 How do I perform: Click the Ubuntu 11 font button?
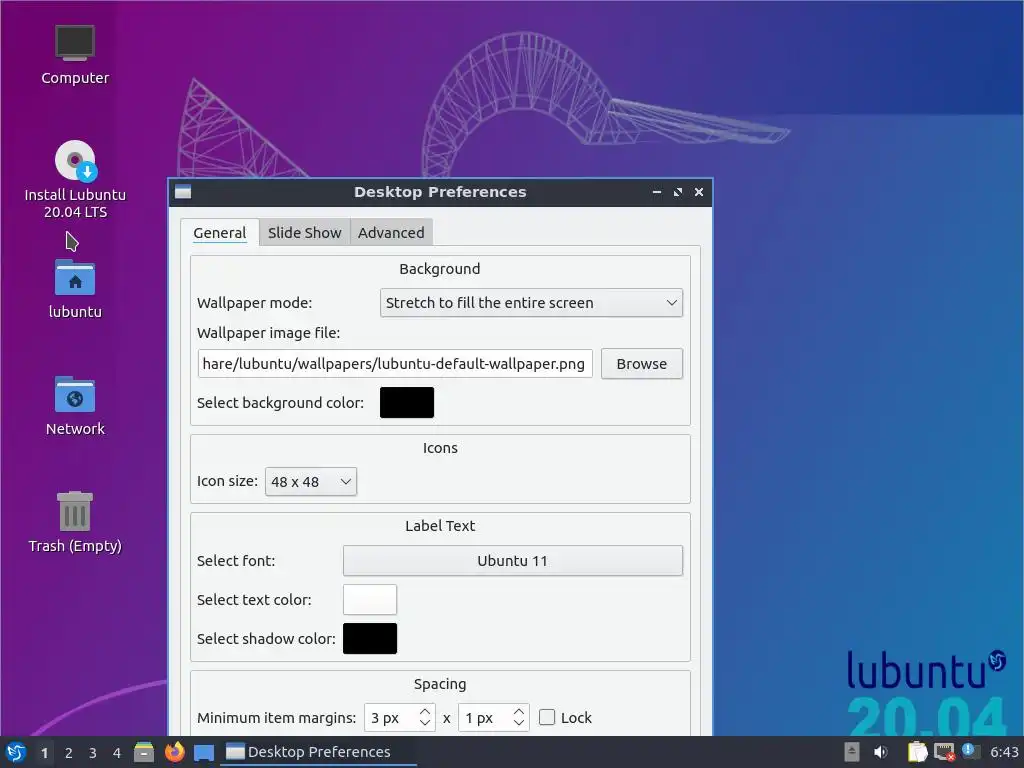(513, 561)
